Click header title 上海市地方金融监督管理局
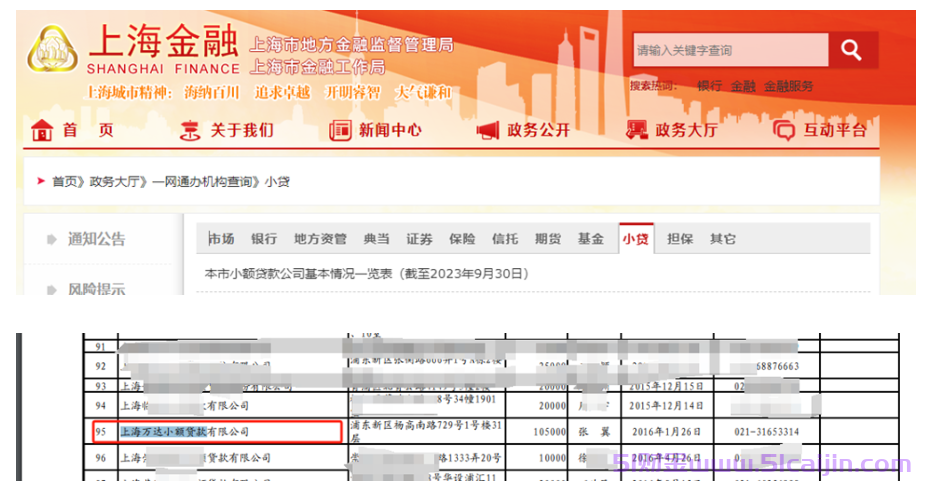 352,44
